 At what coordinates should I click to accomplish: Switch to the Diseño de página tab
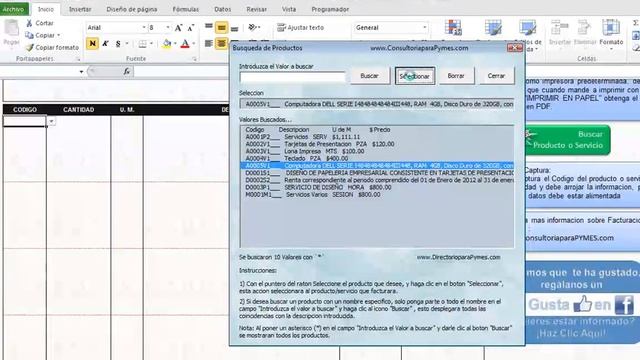(x=132, y=9)
